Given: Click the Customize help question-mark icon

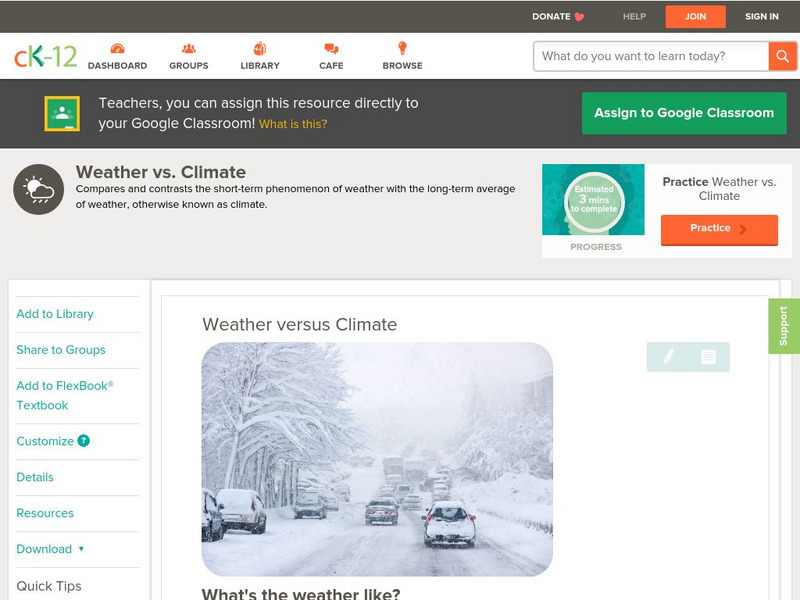Looking at the screenshot, I should (x=83, y=441).
